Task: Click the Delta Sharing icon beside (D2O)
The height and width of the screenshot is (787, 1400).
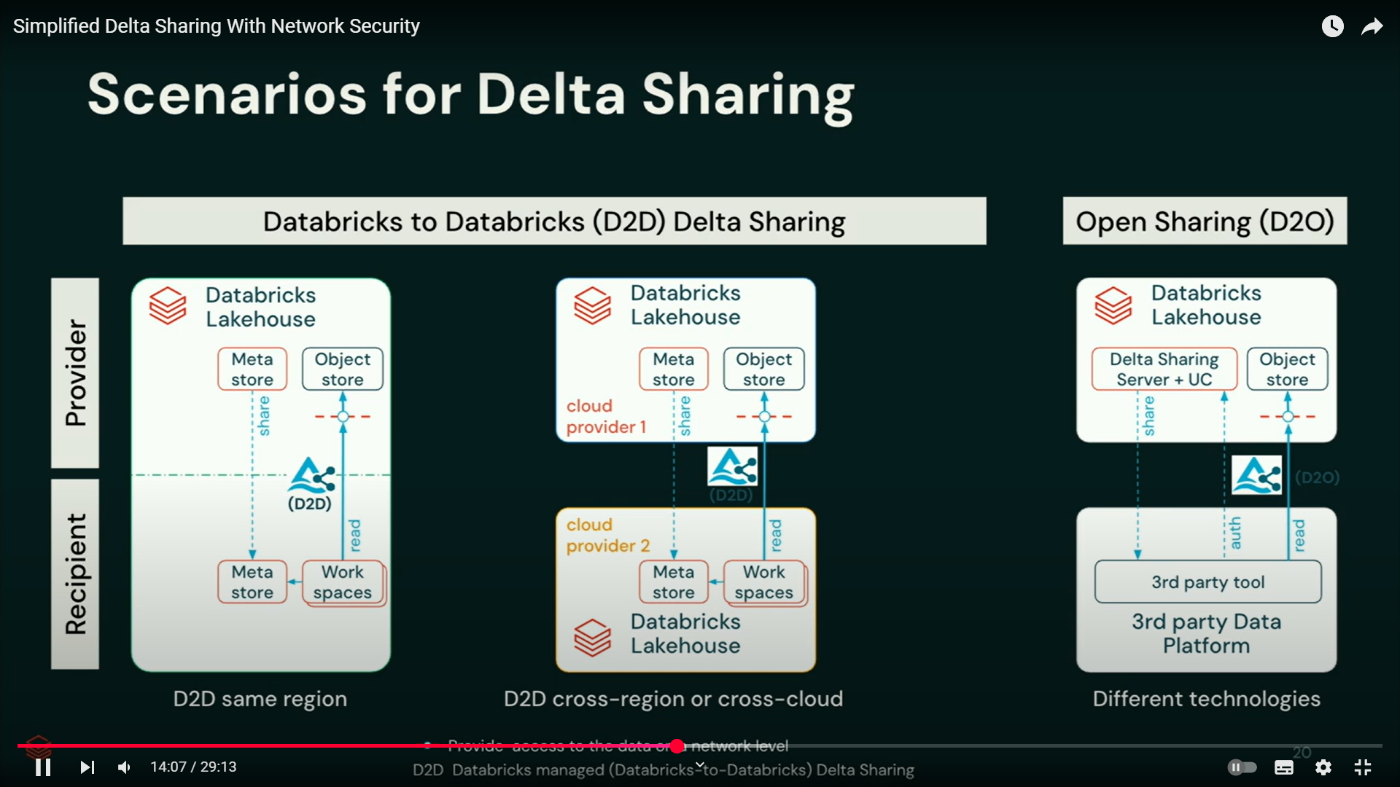Action: (x=1257, y=475)
